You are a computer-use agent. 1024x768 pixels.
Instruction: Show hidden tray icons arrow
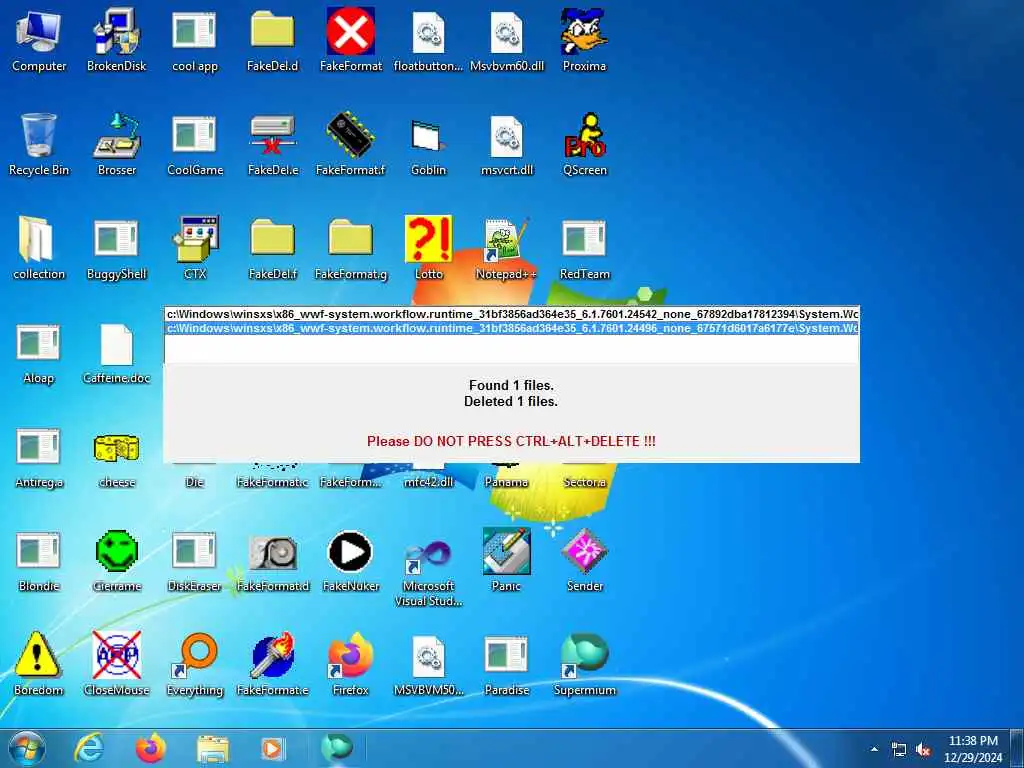(x=874, y=749)
